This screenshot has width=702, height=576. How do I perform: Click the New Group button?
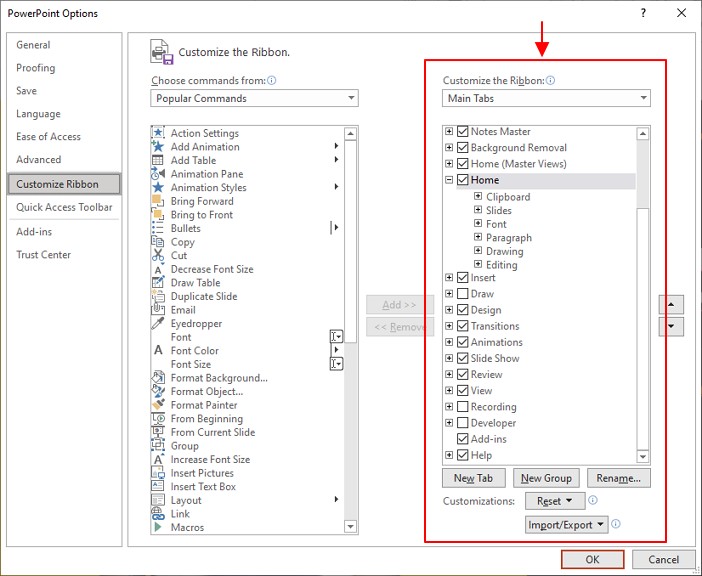coord(546,478)
